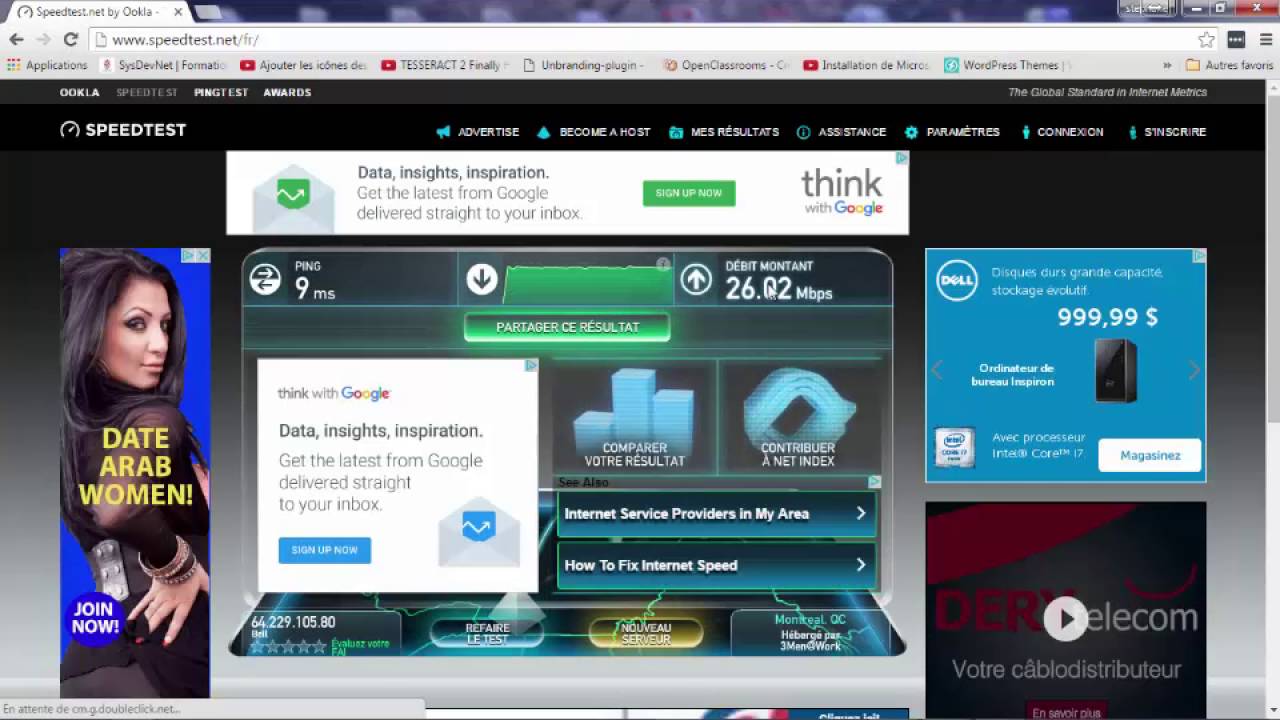Click Sign Up Now in top banner
Screen dimensions: 1280x720
[689, 193]
